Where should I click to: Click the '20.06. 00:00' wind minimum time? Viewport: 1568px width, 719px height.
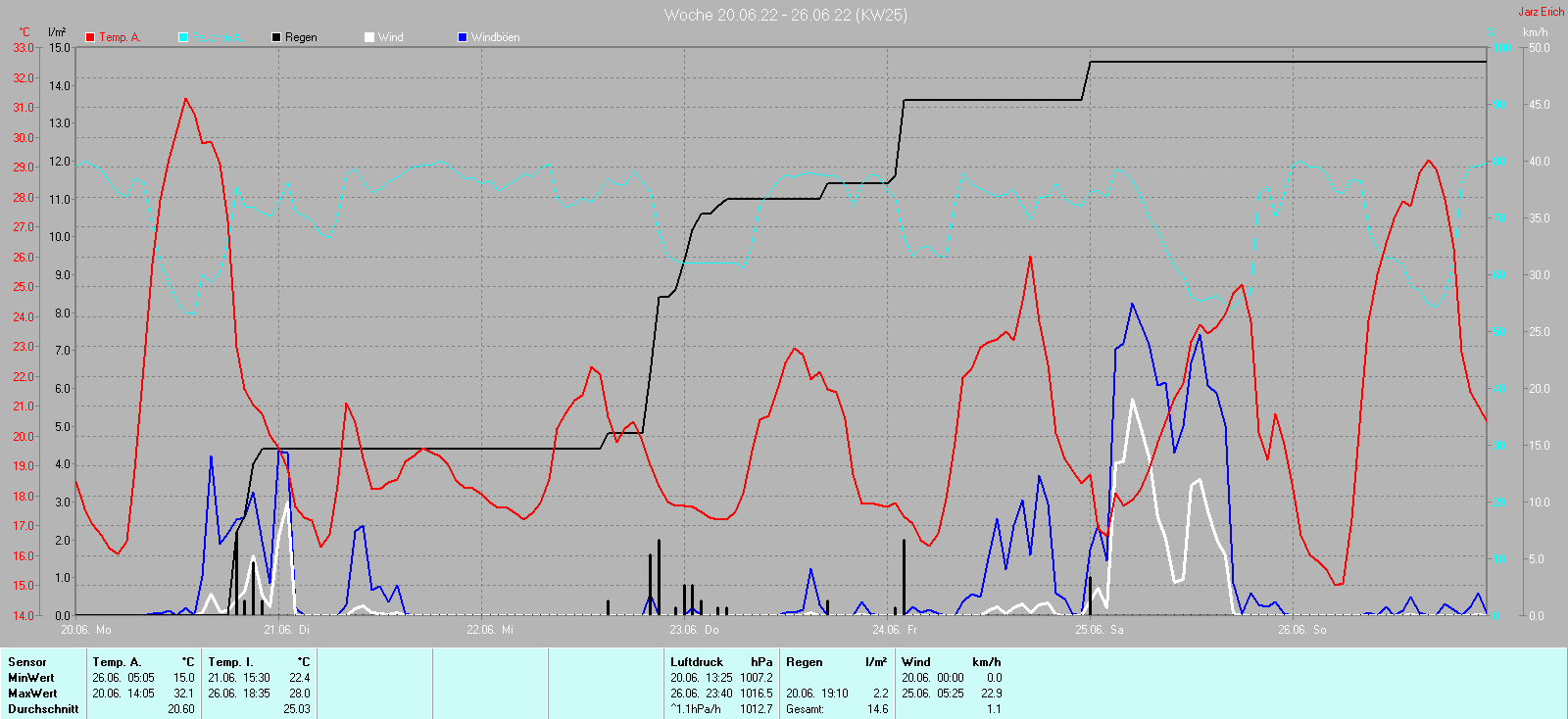(933, 678)
